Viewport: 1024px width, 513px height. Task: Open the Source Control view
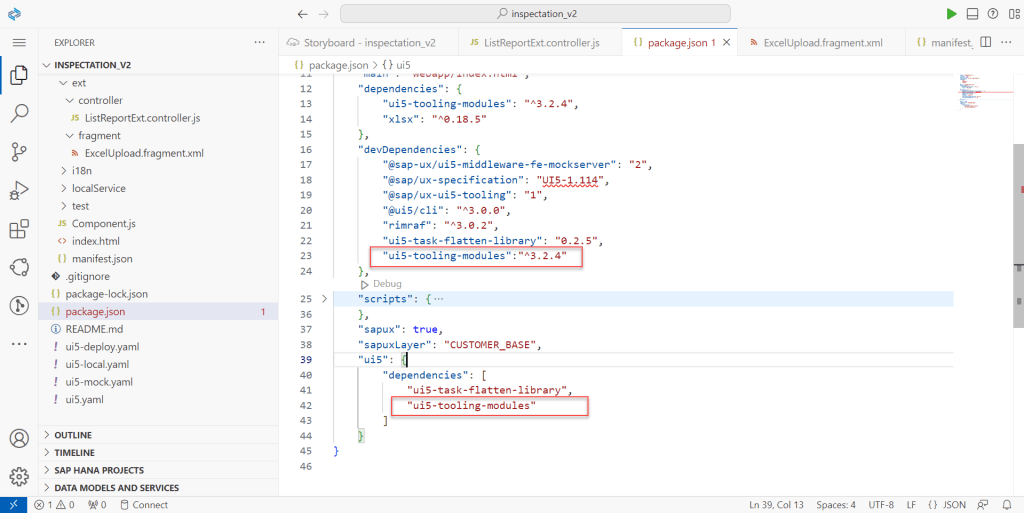coord(18,152)
